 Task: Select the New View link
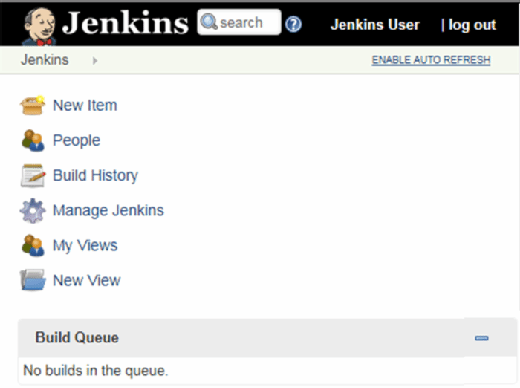(87, 280)
